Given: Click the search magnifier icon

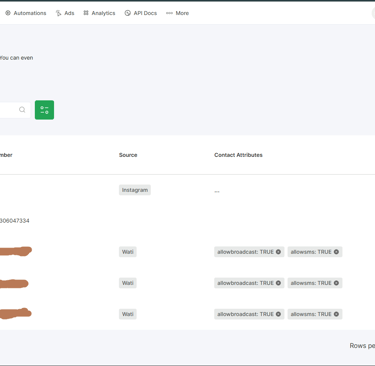Looking at the screenshot, I should [x=22, y=110].
